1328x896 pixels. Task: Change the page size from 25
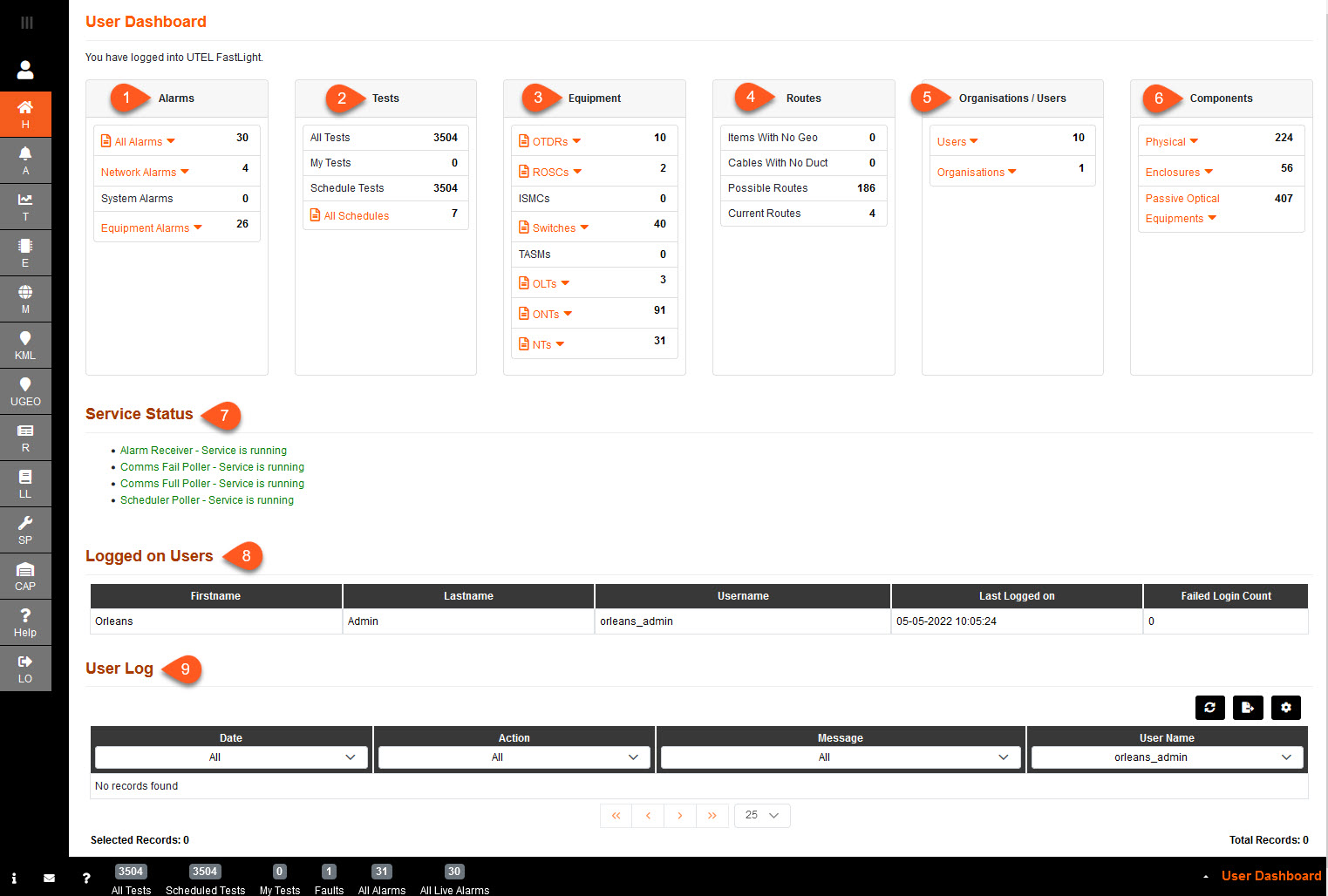click(761, 815)
